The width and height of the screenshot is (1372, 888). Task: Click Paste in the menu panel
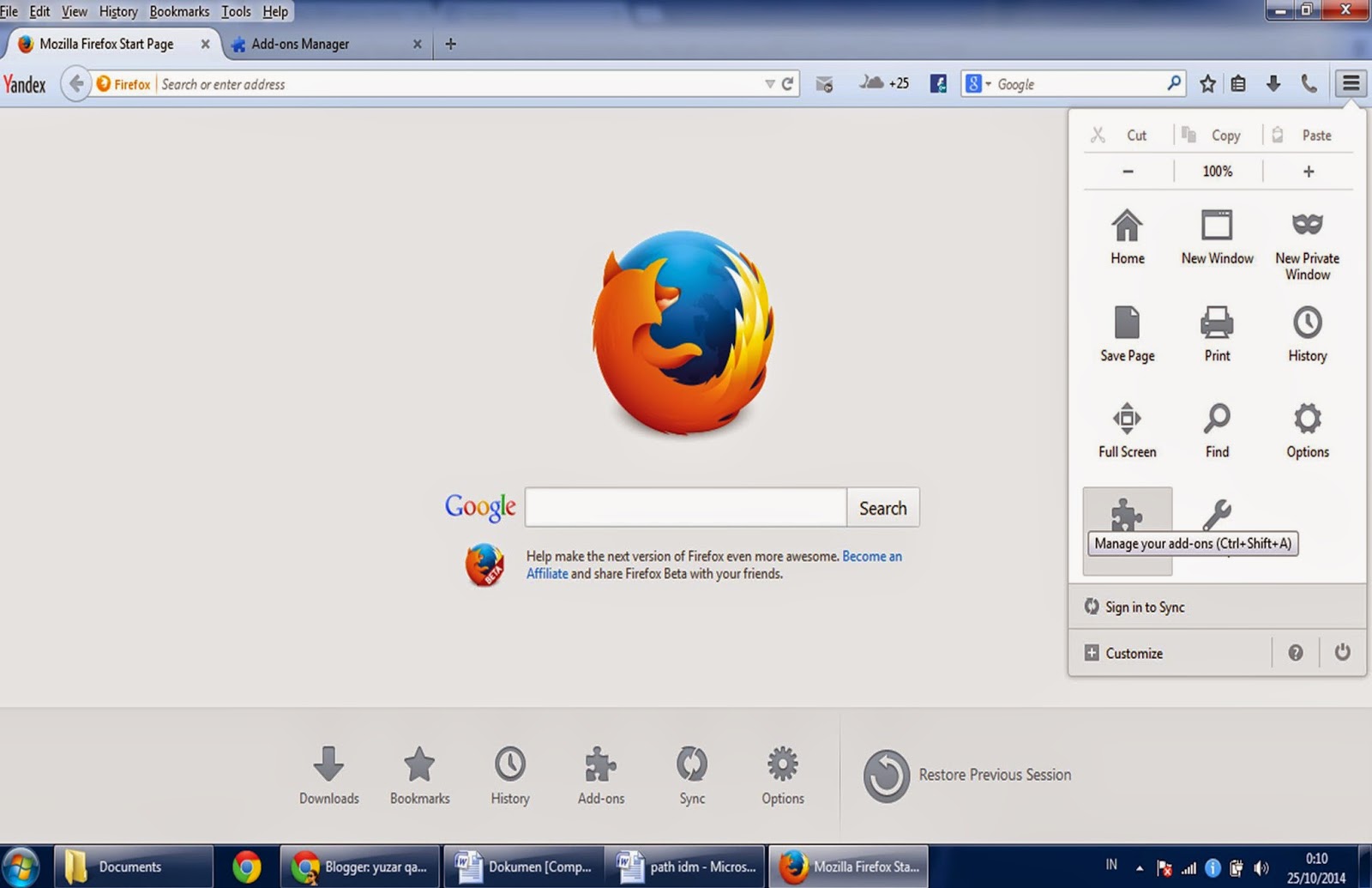click(x=1307, y=135)
